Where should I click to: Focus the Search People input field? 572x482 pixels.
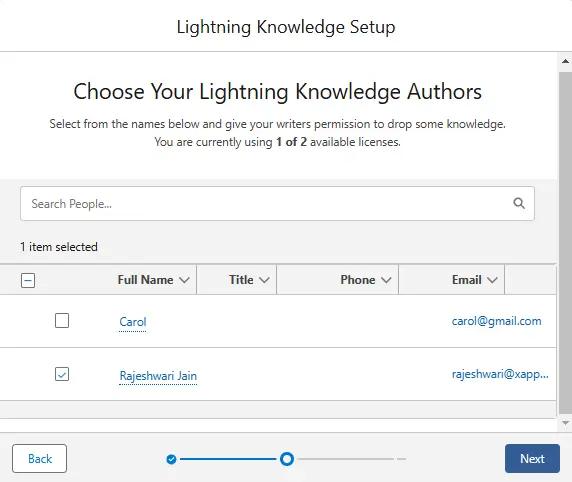(x=277, y=204)
